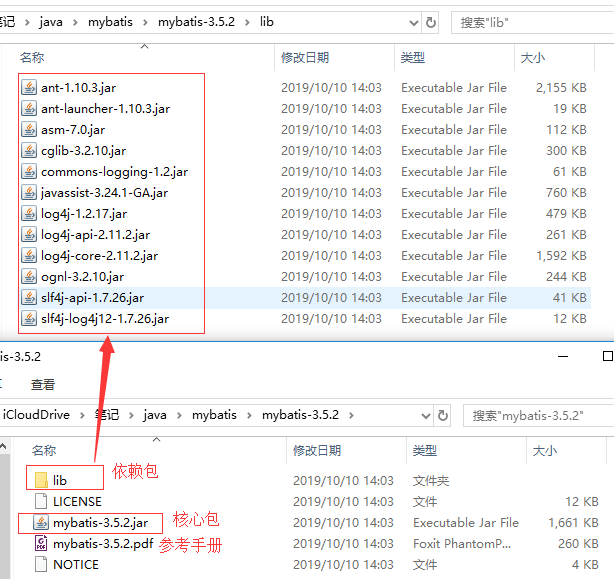This screenshot has height=579, width=614.
Task: Click the mybatis-3.5.2.jar file icon
Action: point(41,522)
